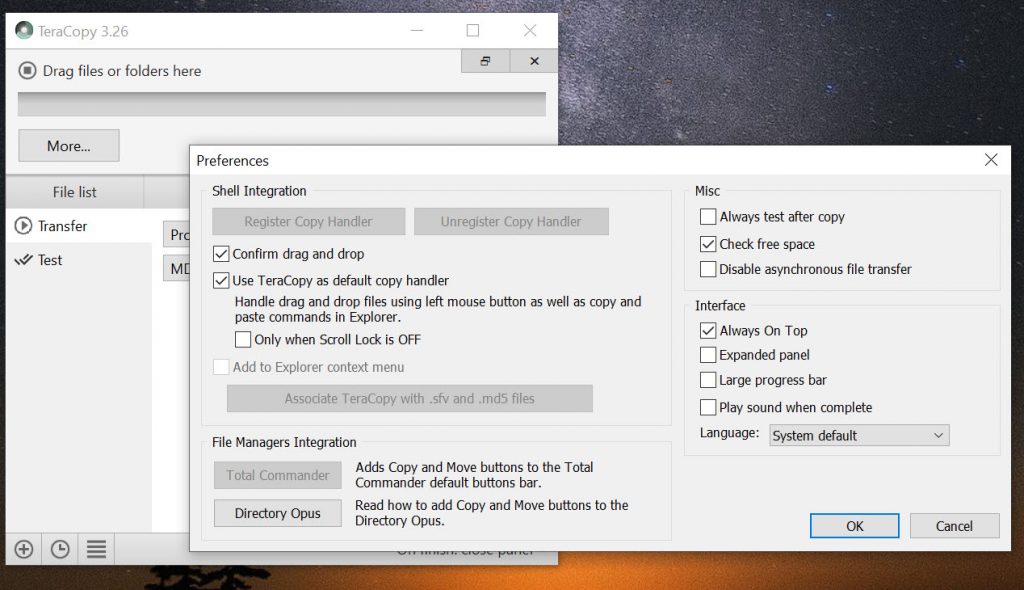Screen dimensions: 1024x590
Task: Confirm preferences with OK
Action: pyautogui.click(x=854, y=526)
